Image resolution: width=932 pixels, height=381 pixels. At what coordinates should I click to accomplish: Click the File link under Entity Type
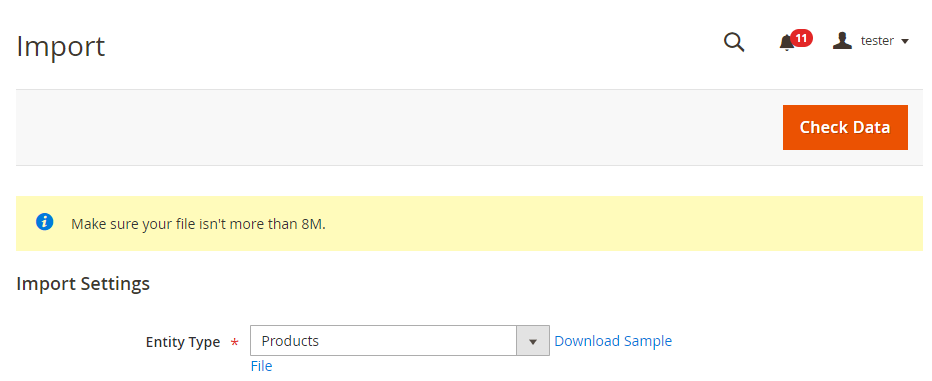261,366
